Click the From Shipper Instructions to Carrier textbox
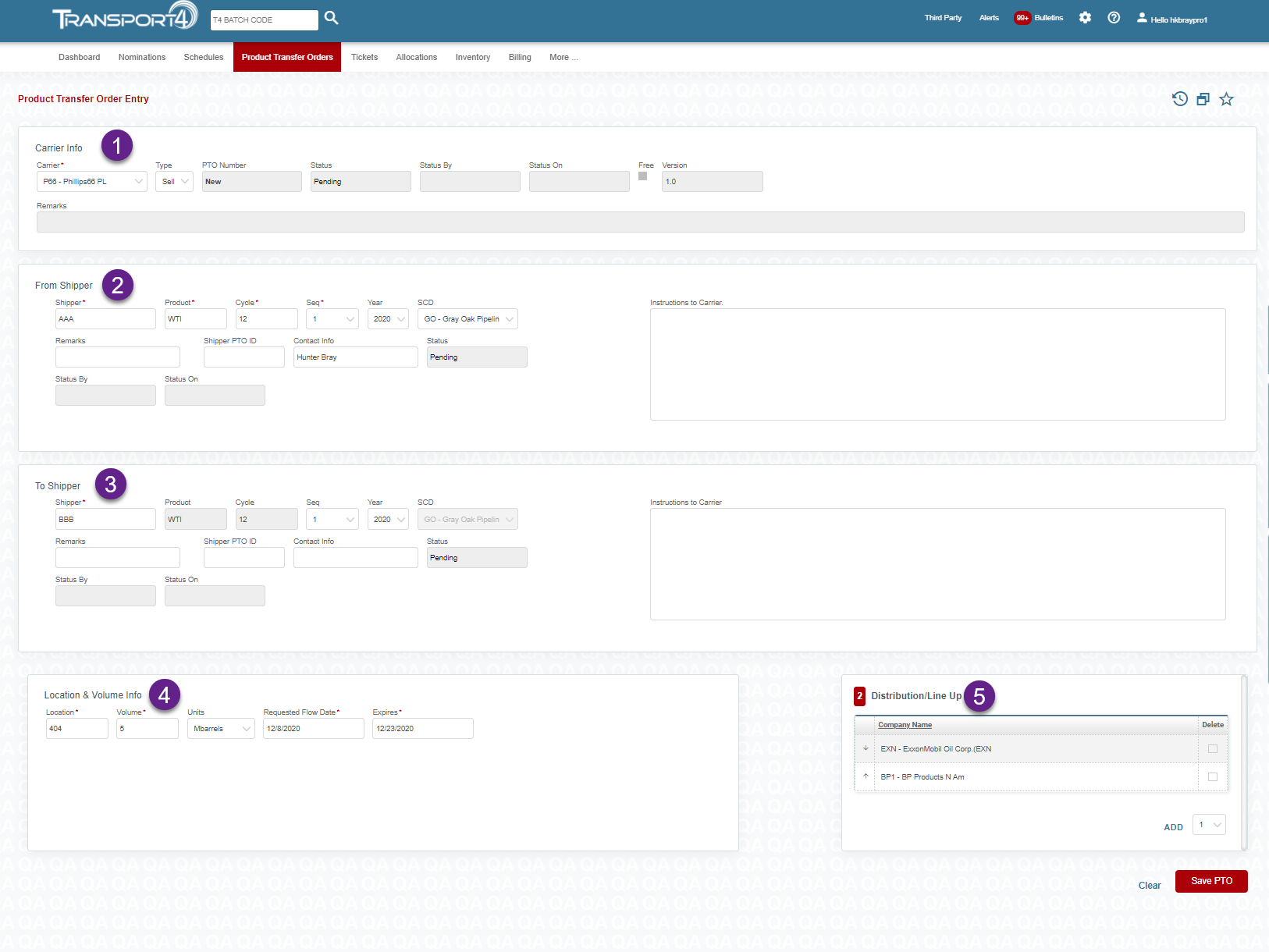Screen dimensions: 1269x952 [x=937, y=364]
